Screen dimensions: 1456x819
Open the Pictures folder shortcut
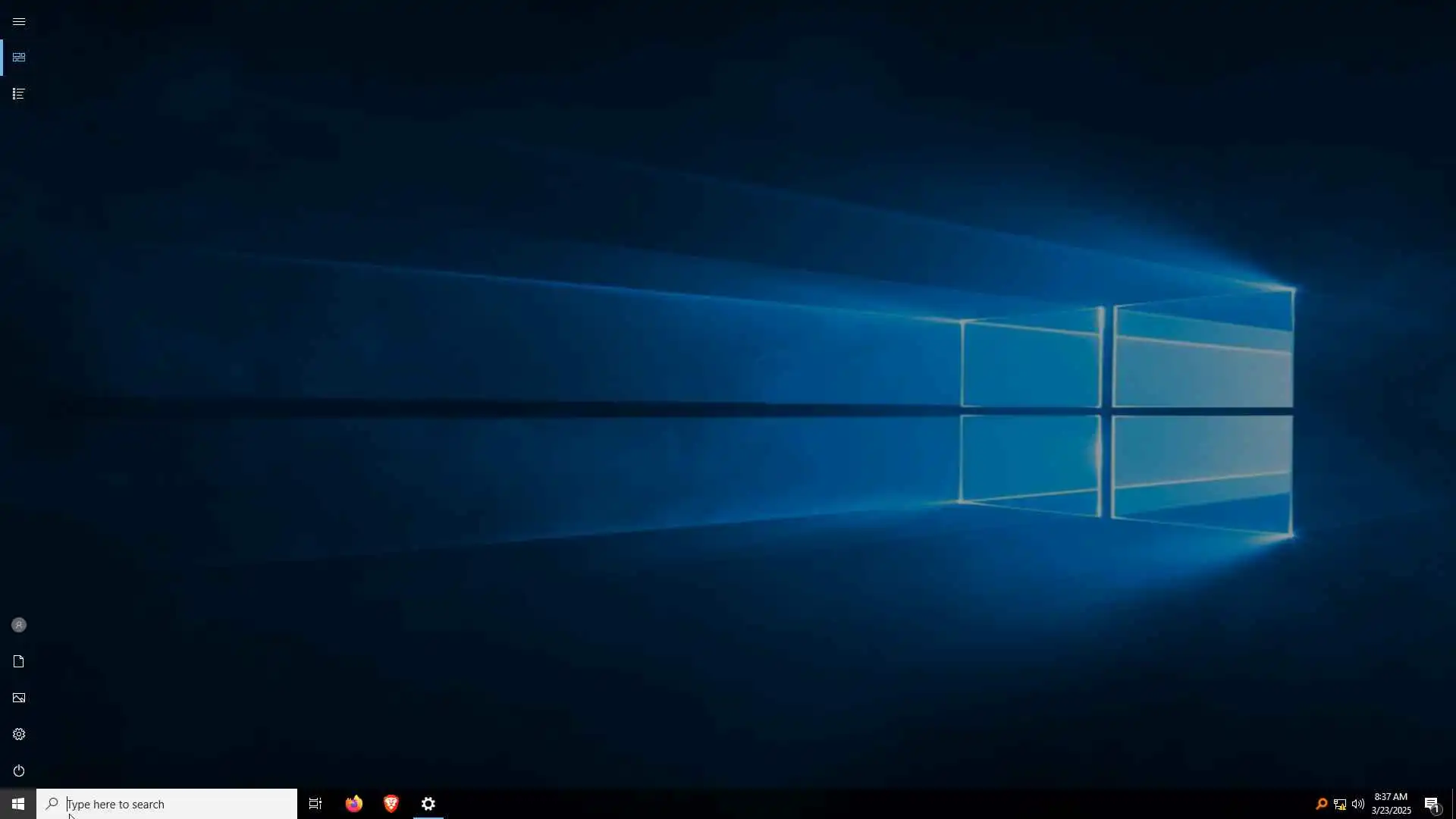click(x=19, y=698)
